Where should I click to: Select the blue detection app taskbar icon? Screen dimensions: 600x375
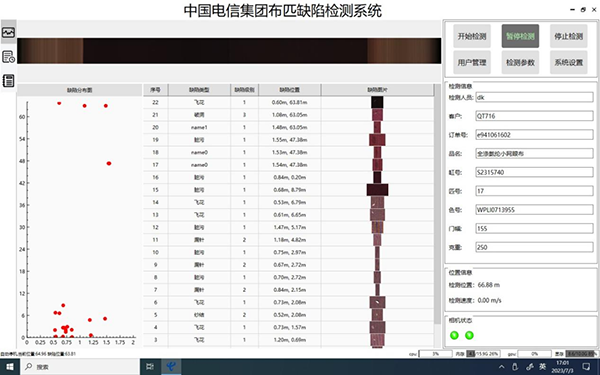tap(171, 367)
